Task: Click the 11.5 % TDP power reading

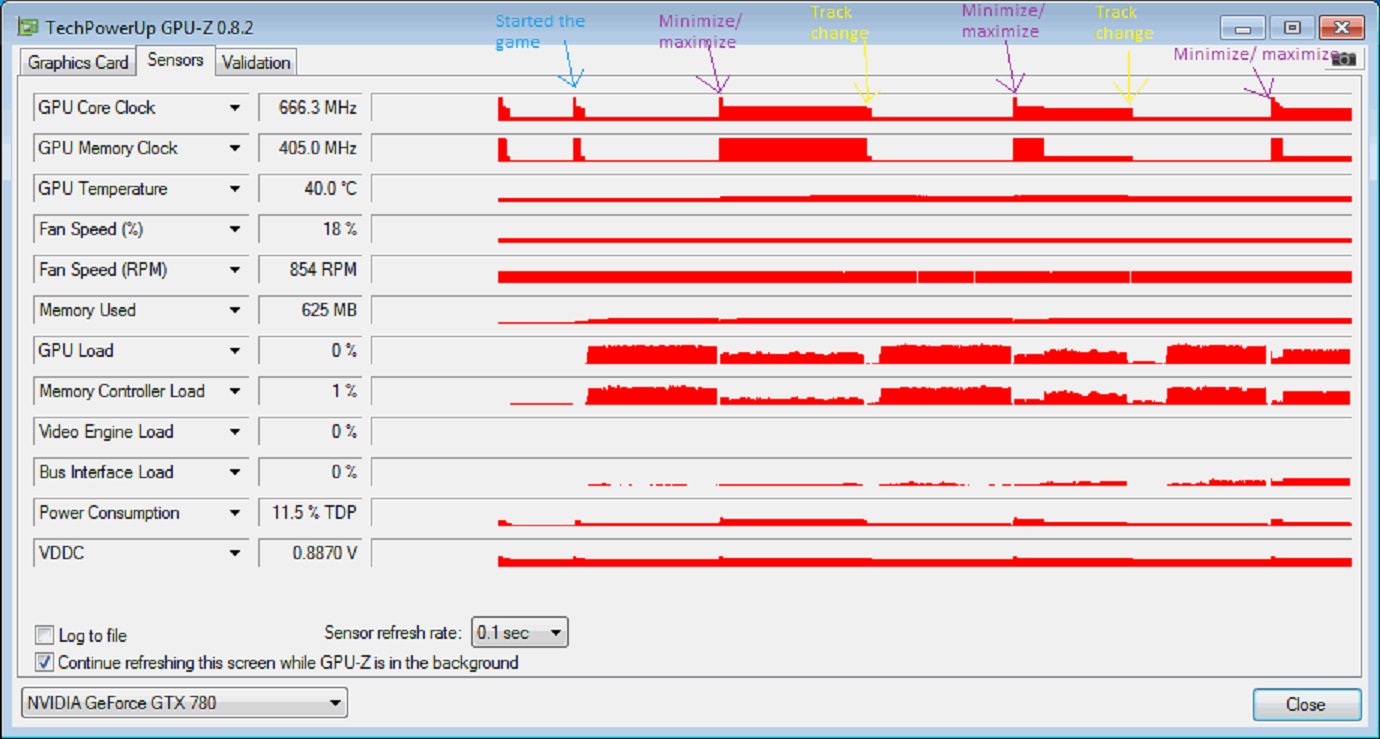Action: (310, 513)
